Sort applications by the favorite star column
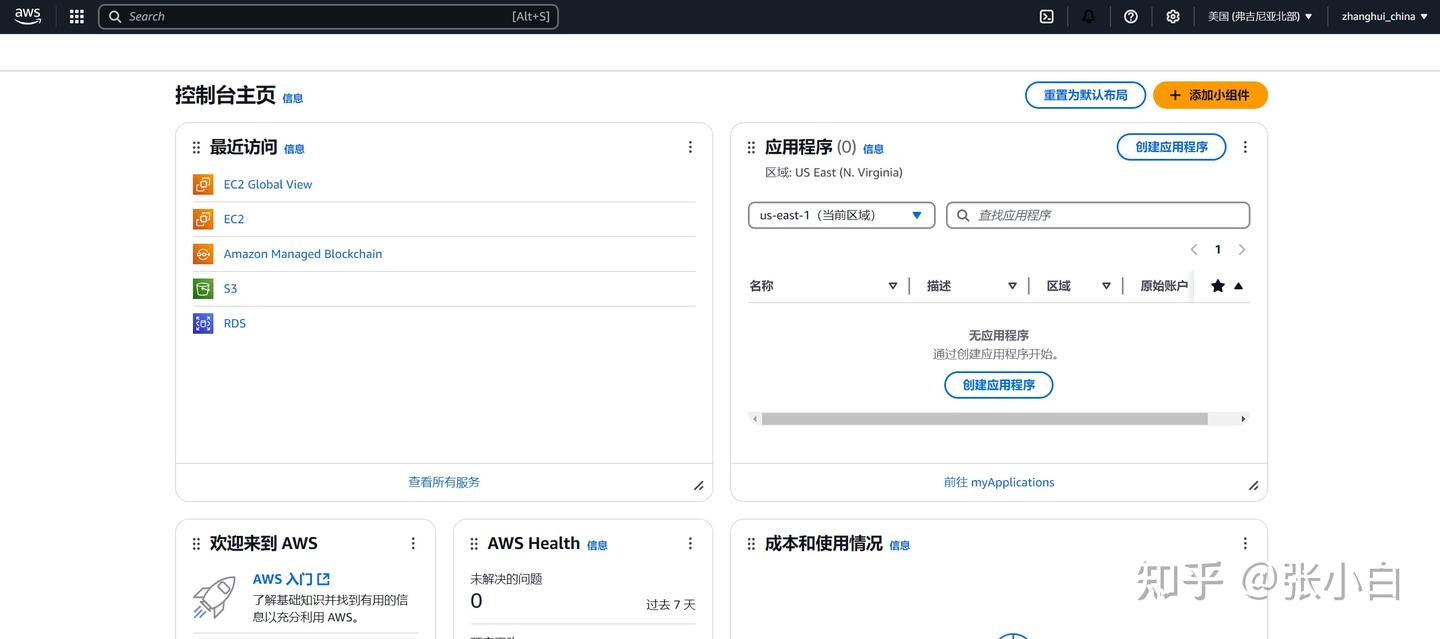 pyautogui.click(x=1227, y=286)
